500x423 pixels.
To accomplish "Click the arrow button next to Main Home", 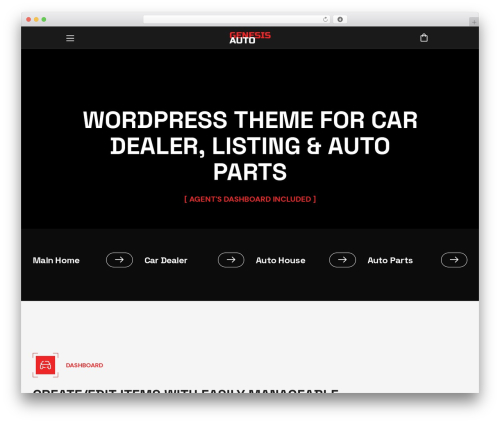I will coord(119,260).
